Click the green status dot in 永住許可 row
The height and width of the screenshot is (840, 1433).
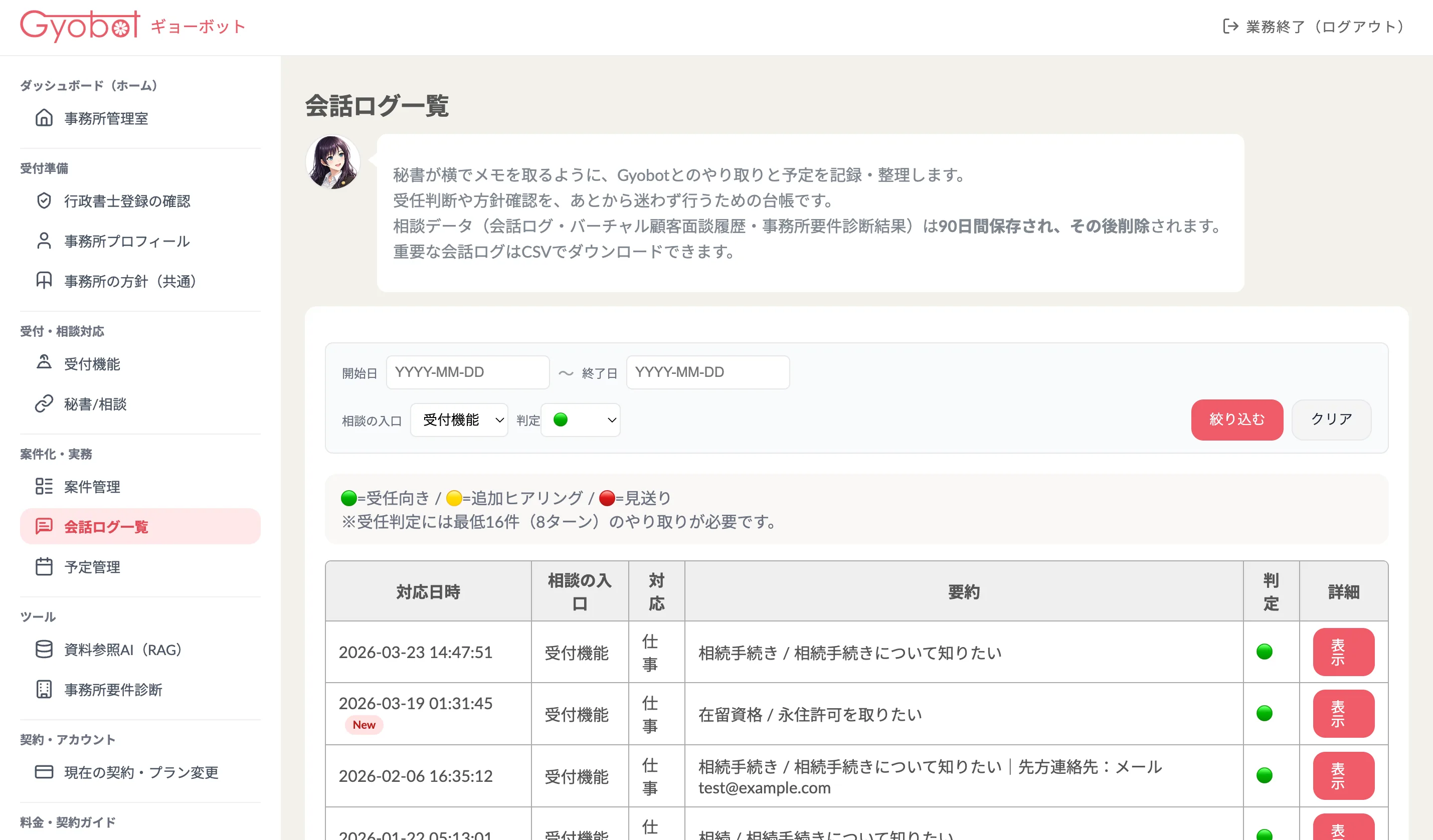[1264, 713]
